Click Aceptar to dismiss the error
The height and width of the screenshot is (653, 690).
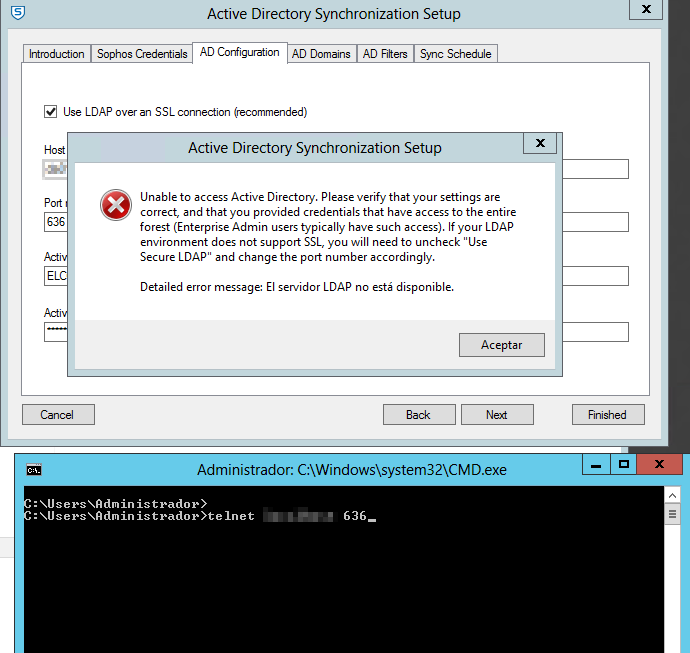[x=502, y=345]
